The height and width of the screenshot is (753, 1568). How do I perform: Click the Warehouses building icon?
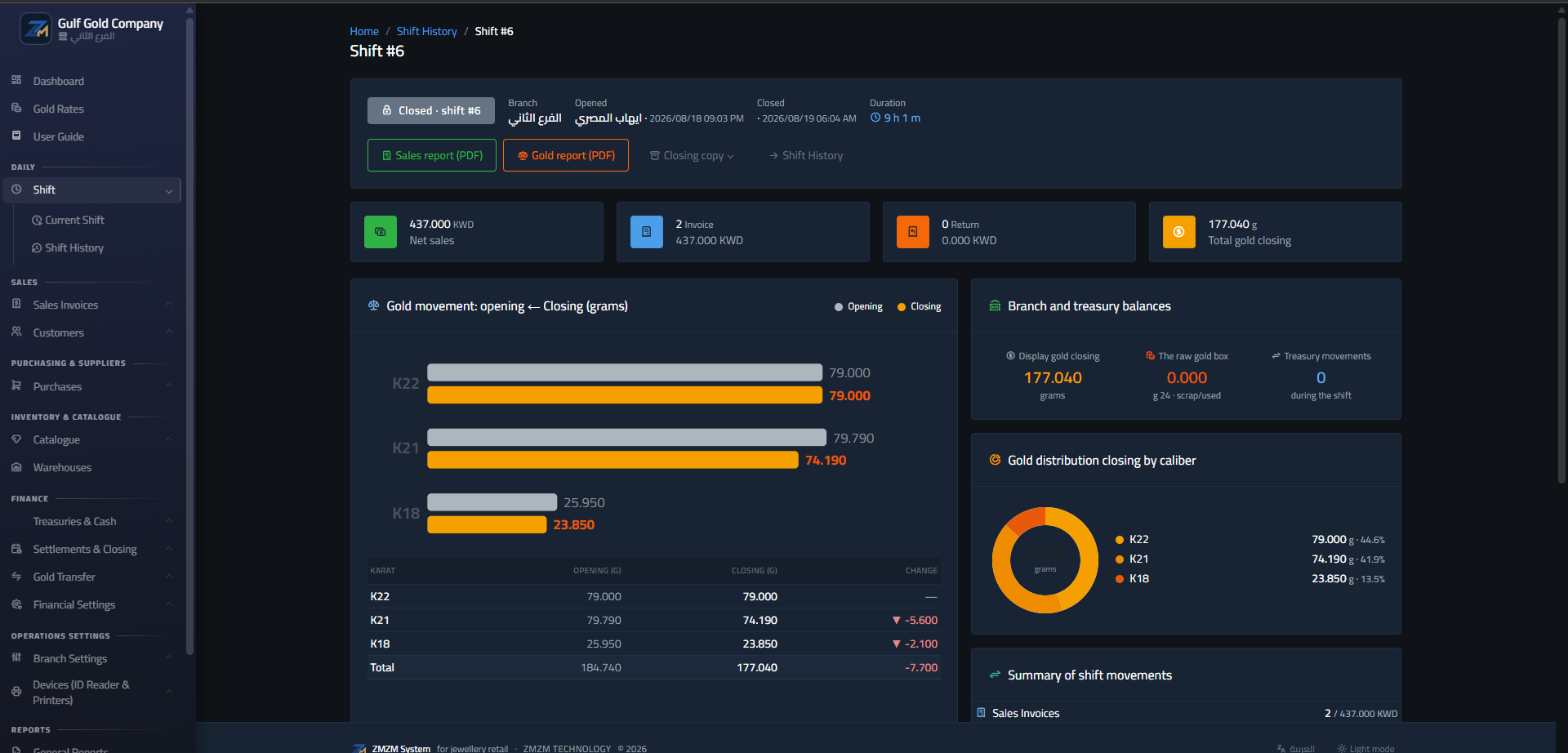(x=16, y=467)
